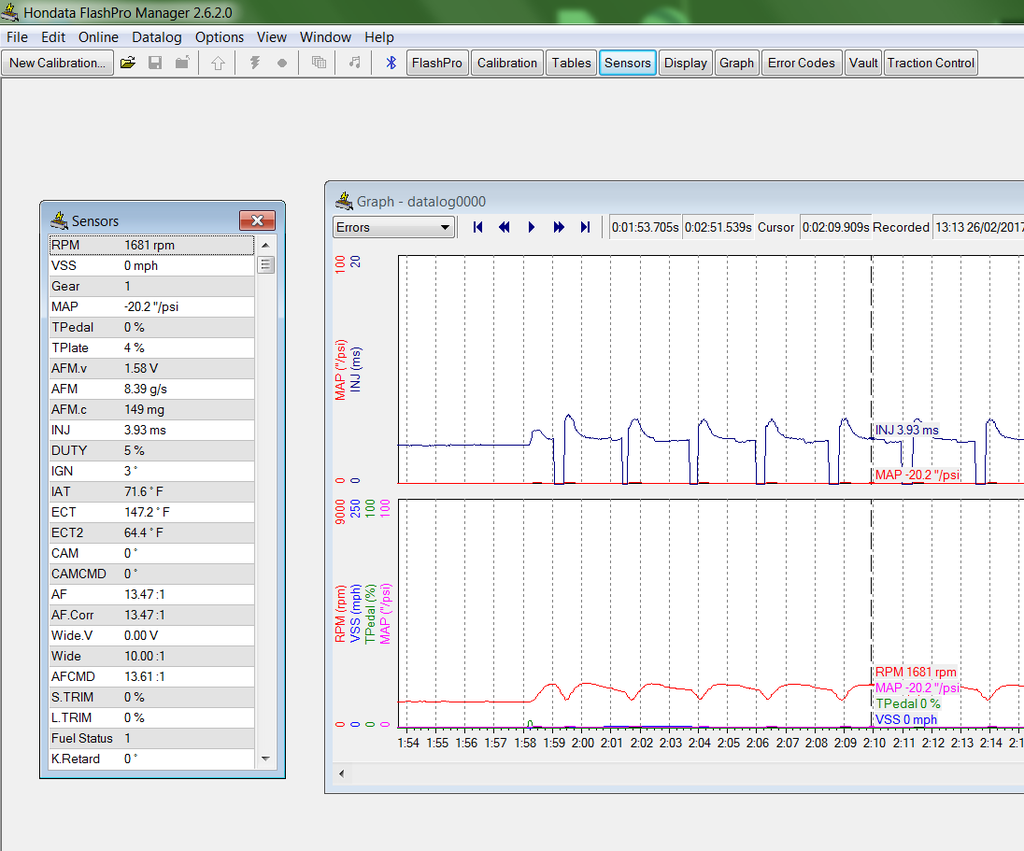The width and height of the screenshot is (1024, 851).
Task: Open the Traction Control button
Action: (x=931, y=63)
